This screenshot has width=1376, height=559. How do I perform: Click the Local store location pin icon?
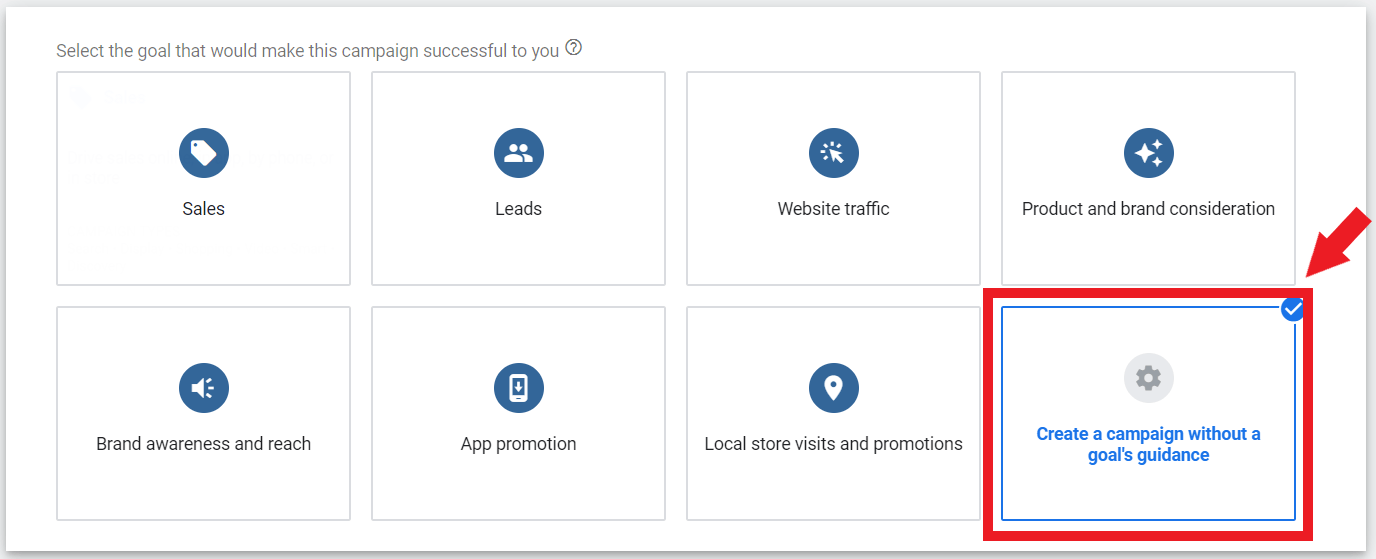click(833, 388)
